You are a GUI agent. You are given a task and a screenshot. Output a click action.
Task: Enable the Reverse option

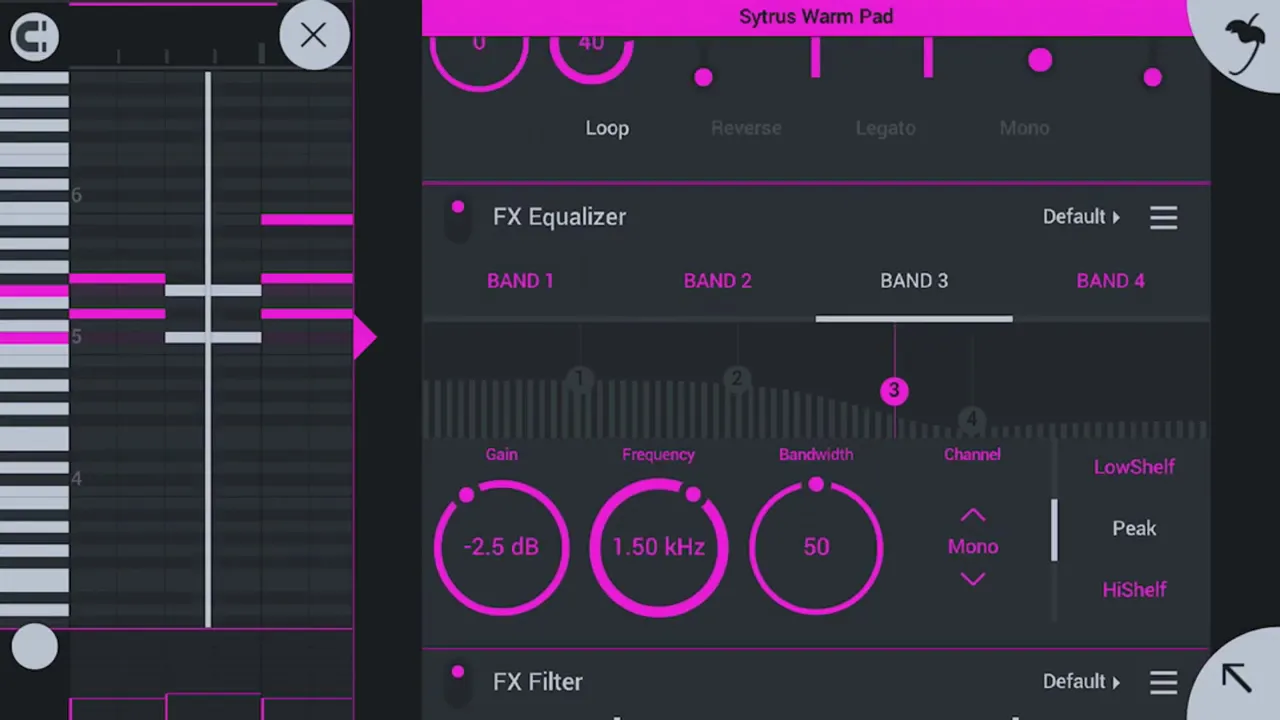click(x=746, y=128)
